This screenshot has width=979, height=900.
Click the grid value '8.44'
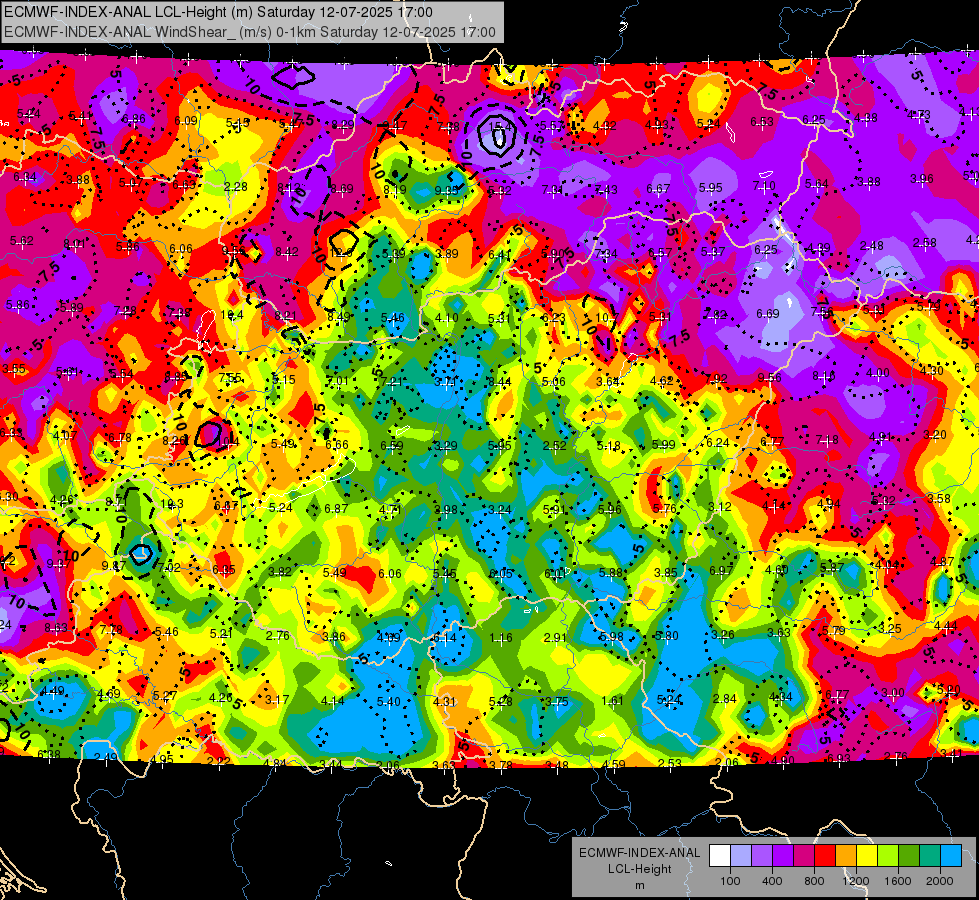[x=499, y=382]
